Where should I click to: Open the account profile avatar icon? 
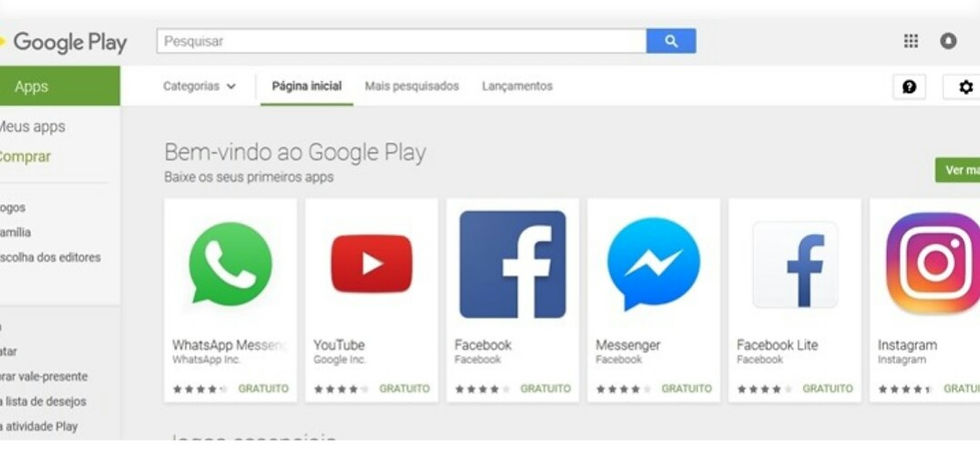tap(948, 41)
